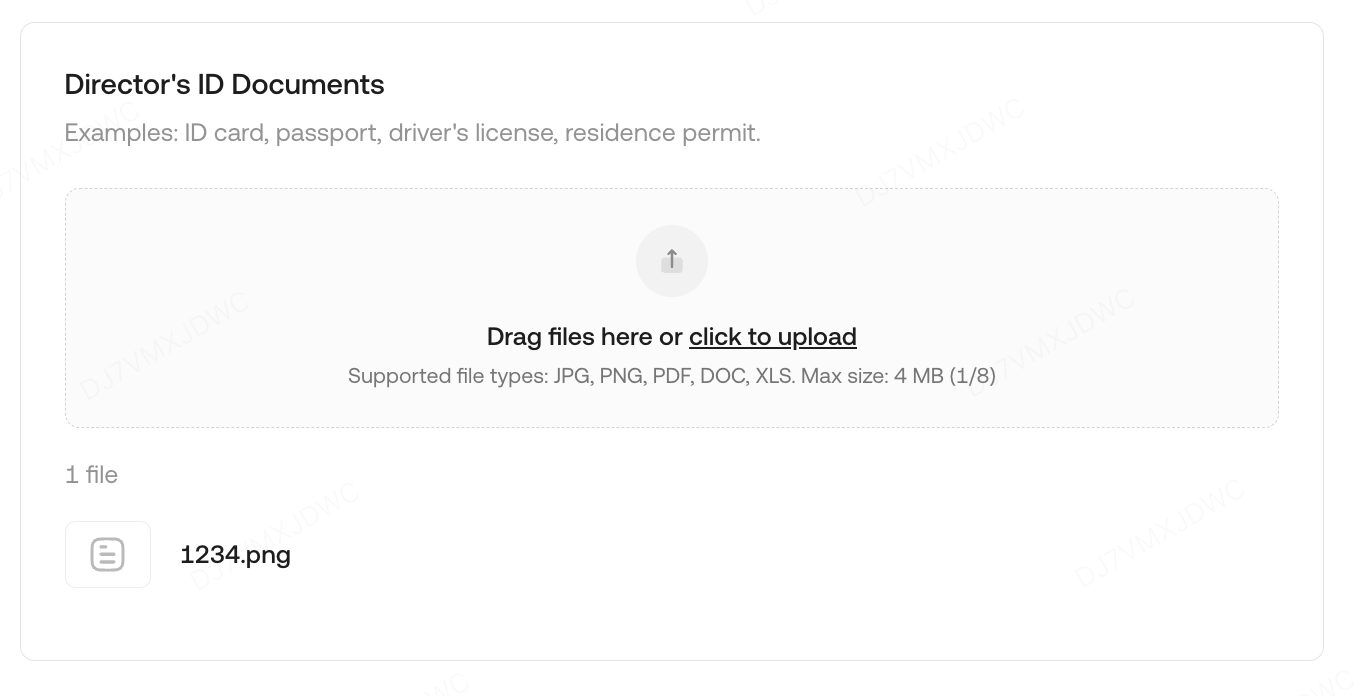
Task: Click the '1 file' count label
Action: 91,475
